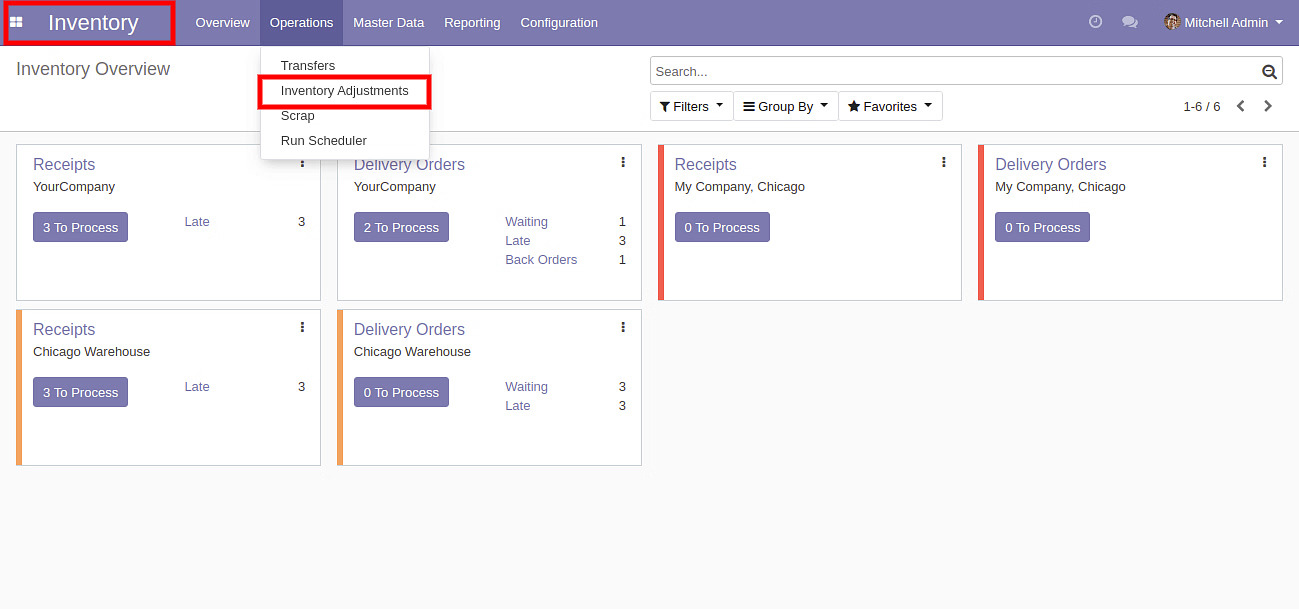Click 3 To Process on YourCompany Receipts
This screenshot has height=609, width=1299.
tap(80, 228)
